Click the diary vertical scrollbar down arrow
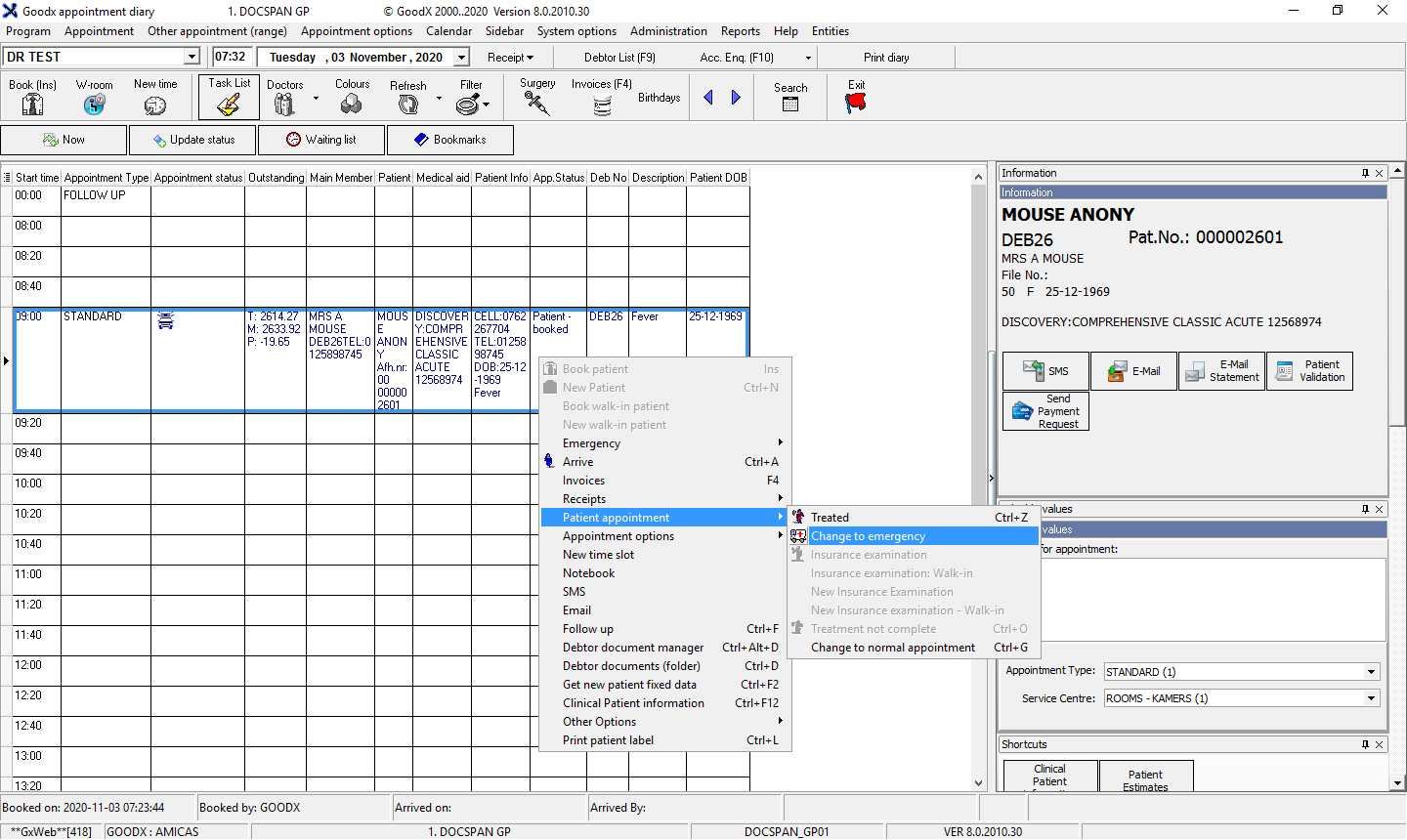 (978, 783)
